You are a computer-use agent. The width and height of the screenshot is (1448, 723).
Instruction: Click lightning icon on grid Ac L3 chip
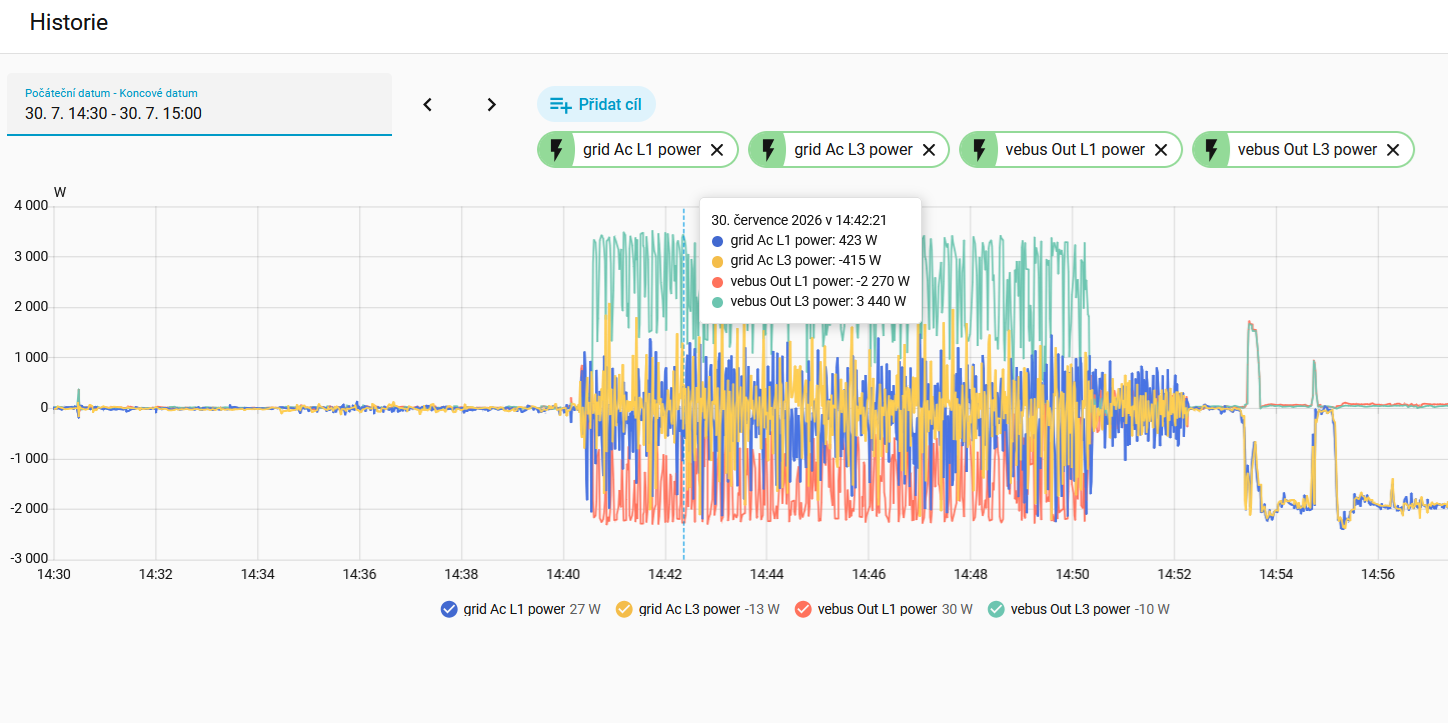click(768, 150)
